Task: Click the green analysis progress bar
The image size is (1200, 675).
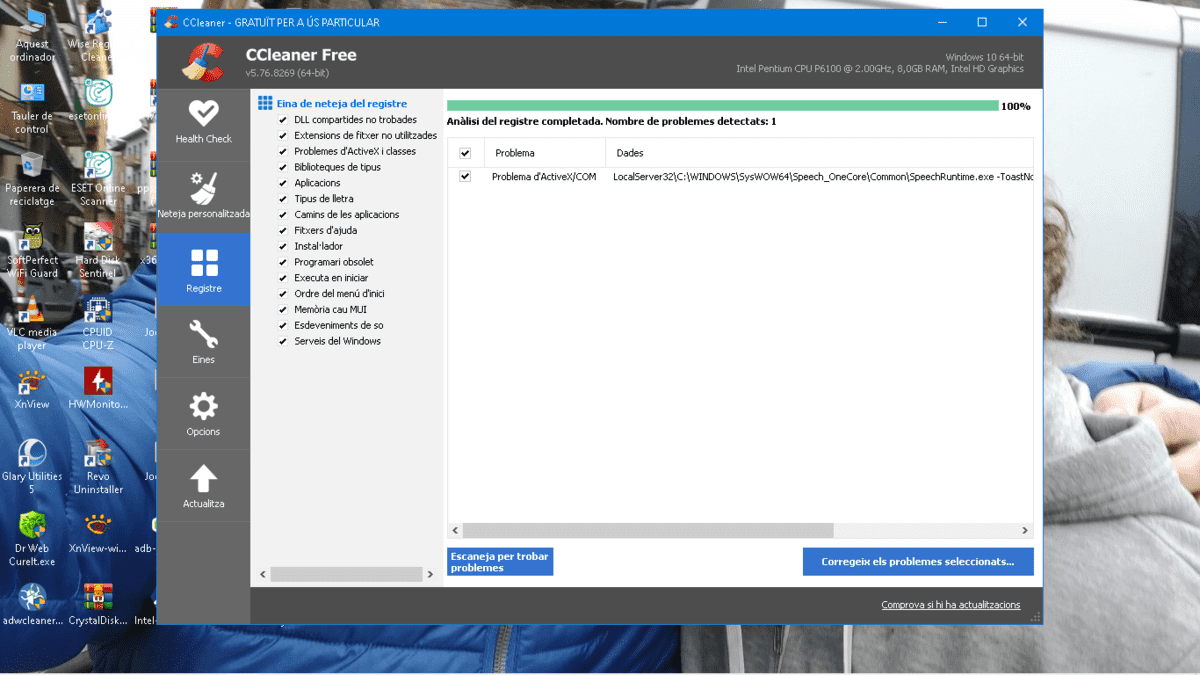Action: tap(722, 106)
